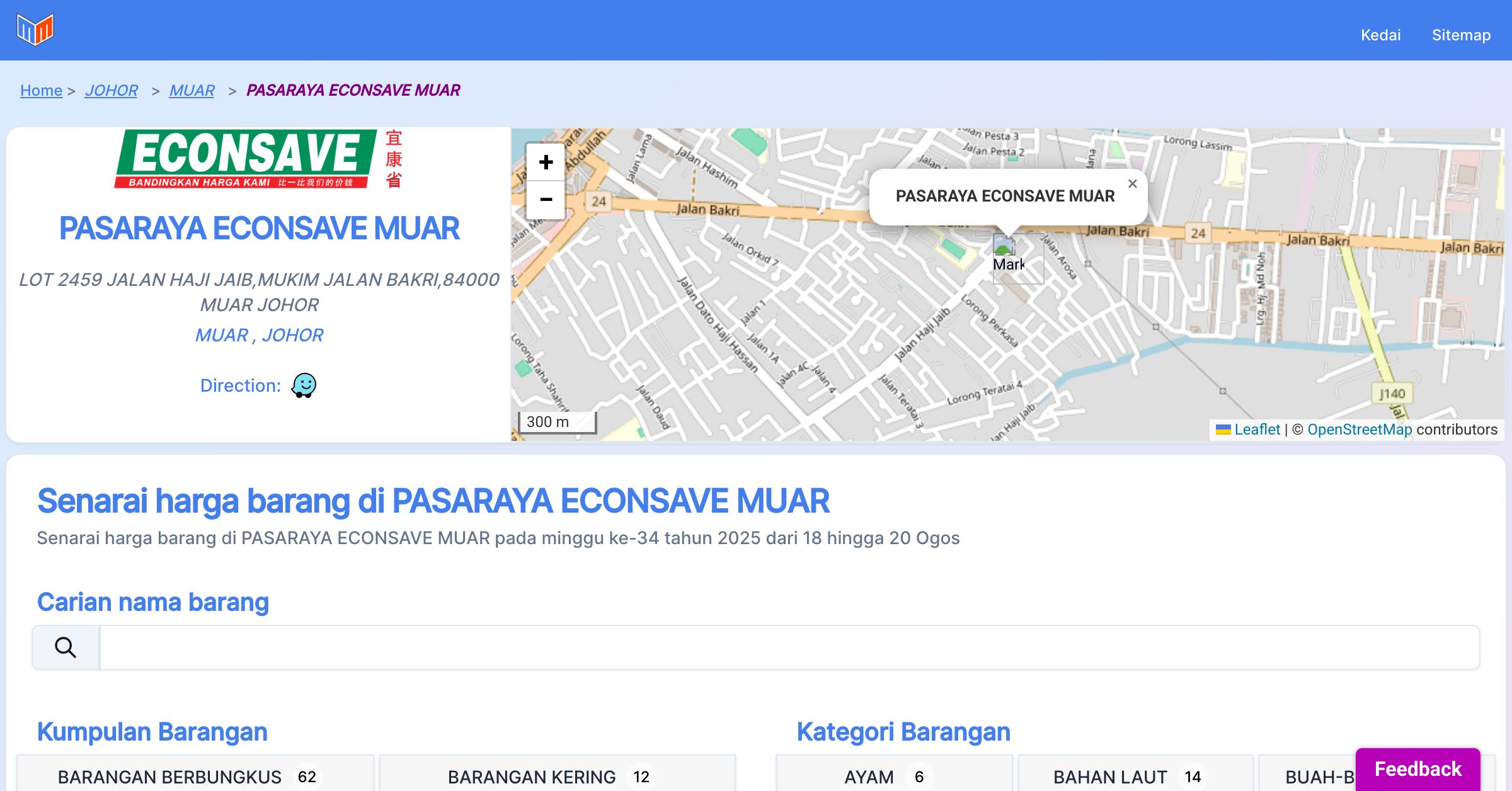Viewport: 1512px width, 791px height.
Task: Open MUAR breadcrumb link
Action: click(x=192, y=90)
